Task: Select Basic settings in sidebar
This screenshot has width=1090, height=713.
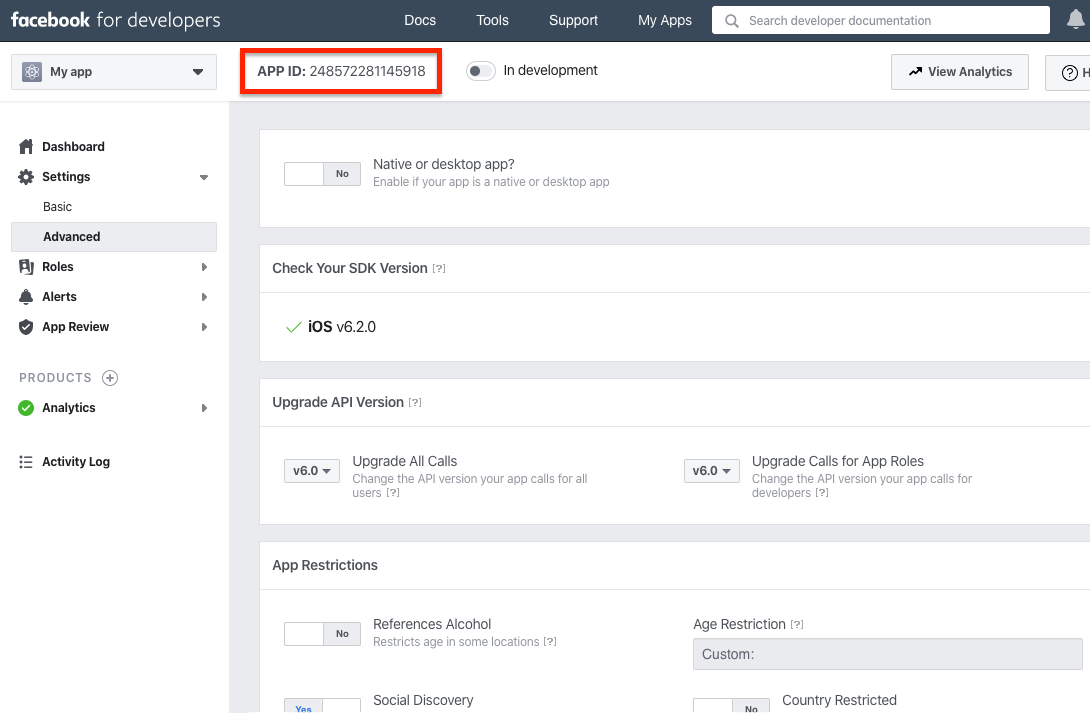Action: [x=58, y=206]
